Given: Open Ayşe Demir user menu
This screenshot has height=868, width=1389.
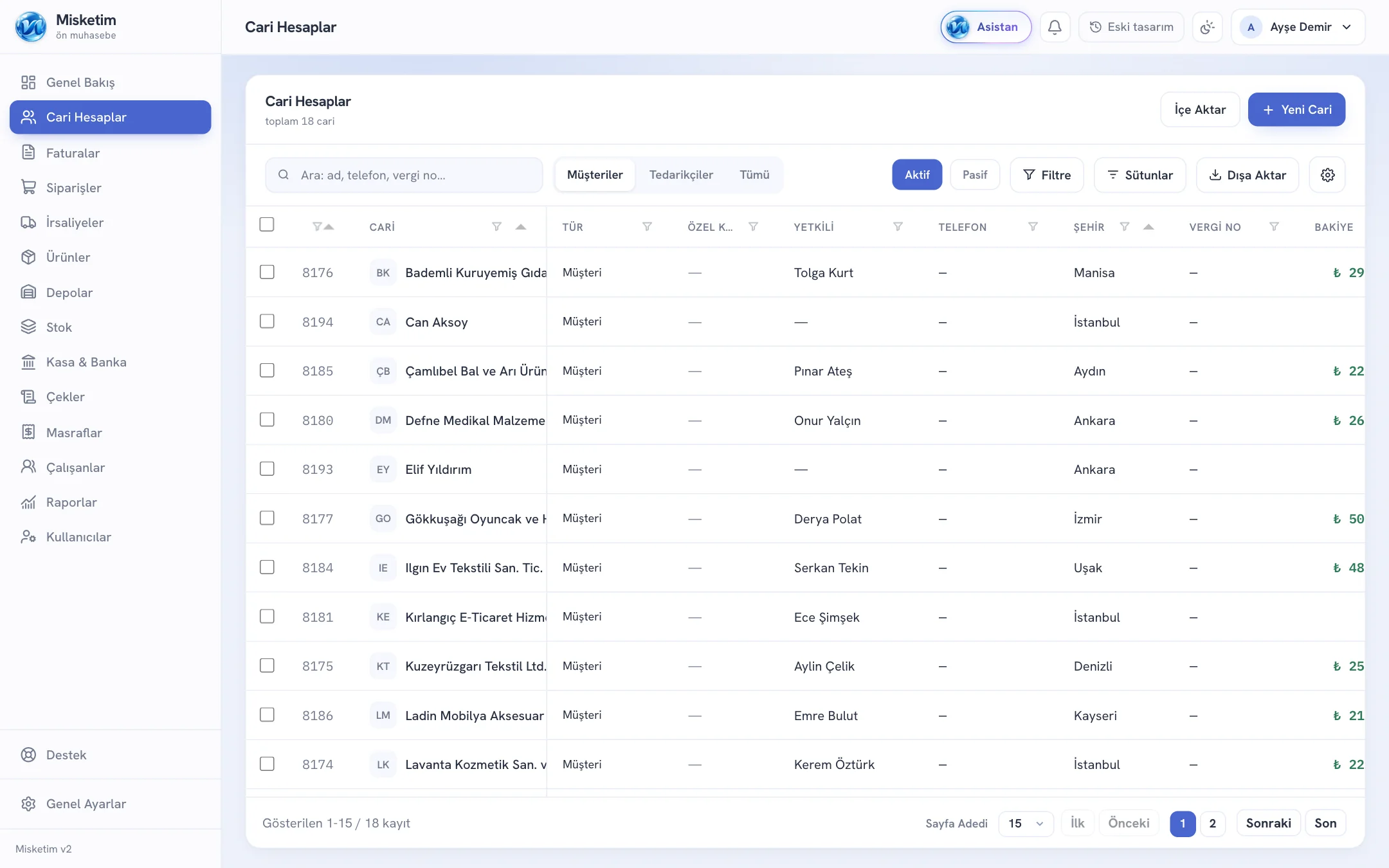Looking at the screenshot, I should pyautogui.click(x=1298, y=27).
